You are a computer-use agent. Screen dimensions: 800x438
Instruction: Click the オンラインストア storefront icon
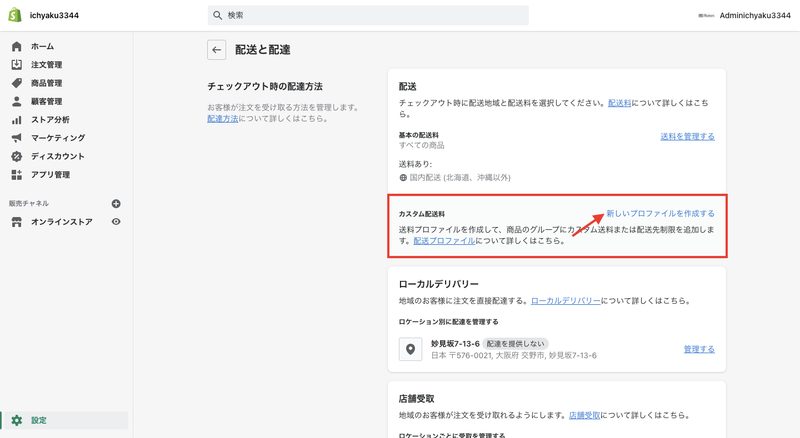tap(17, 222)
